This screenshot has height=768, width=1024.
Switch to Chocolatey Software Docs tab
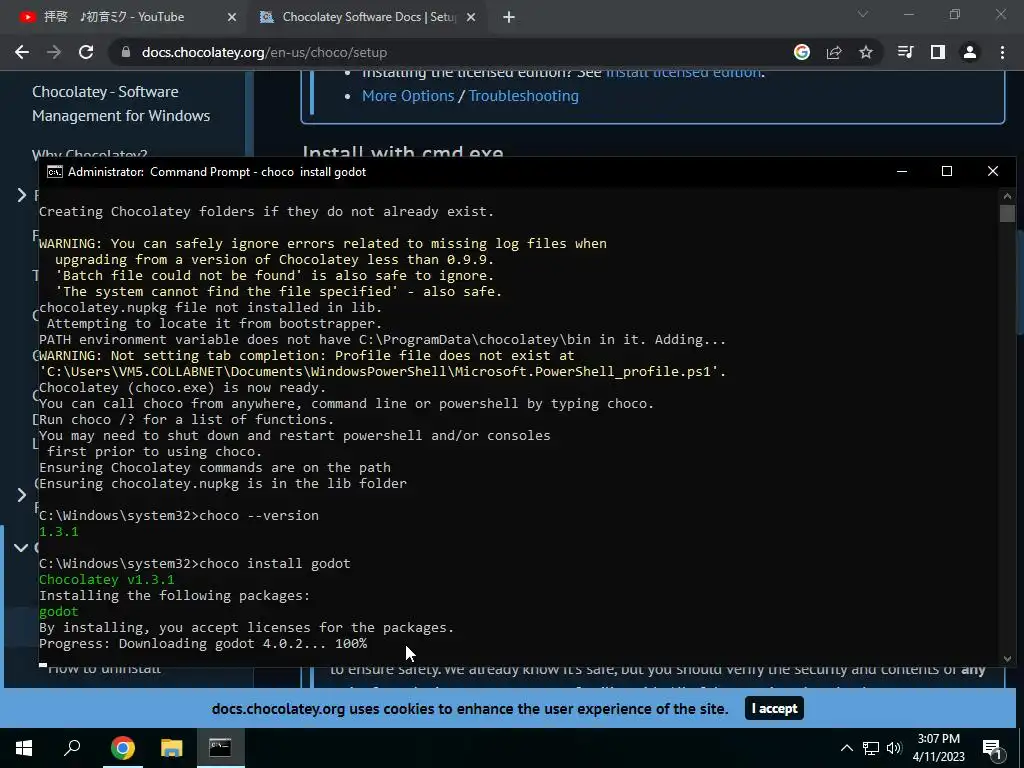click(x=368, y=17)
